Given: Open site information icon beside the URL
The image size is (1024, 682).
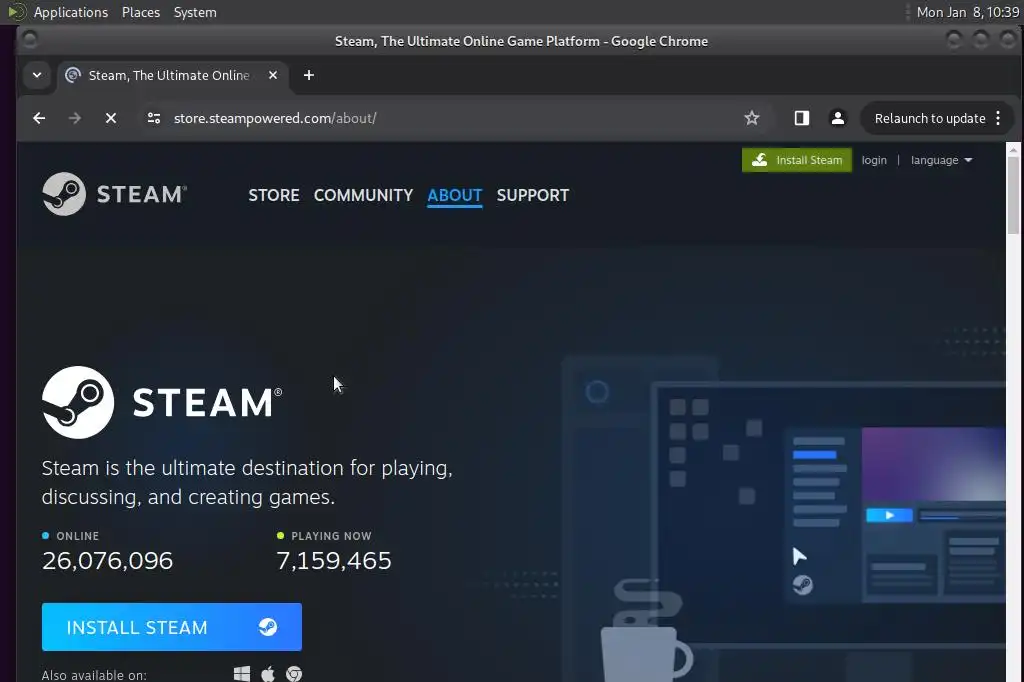Looking at the screenshot, I should tap(154, 118).
